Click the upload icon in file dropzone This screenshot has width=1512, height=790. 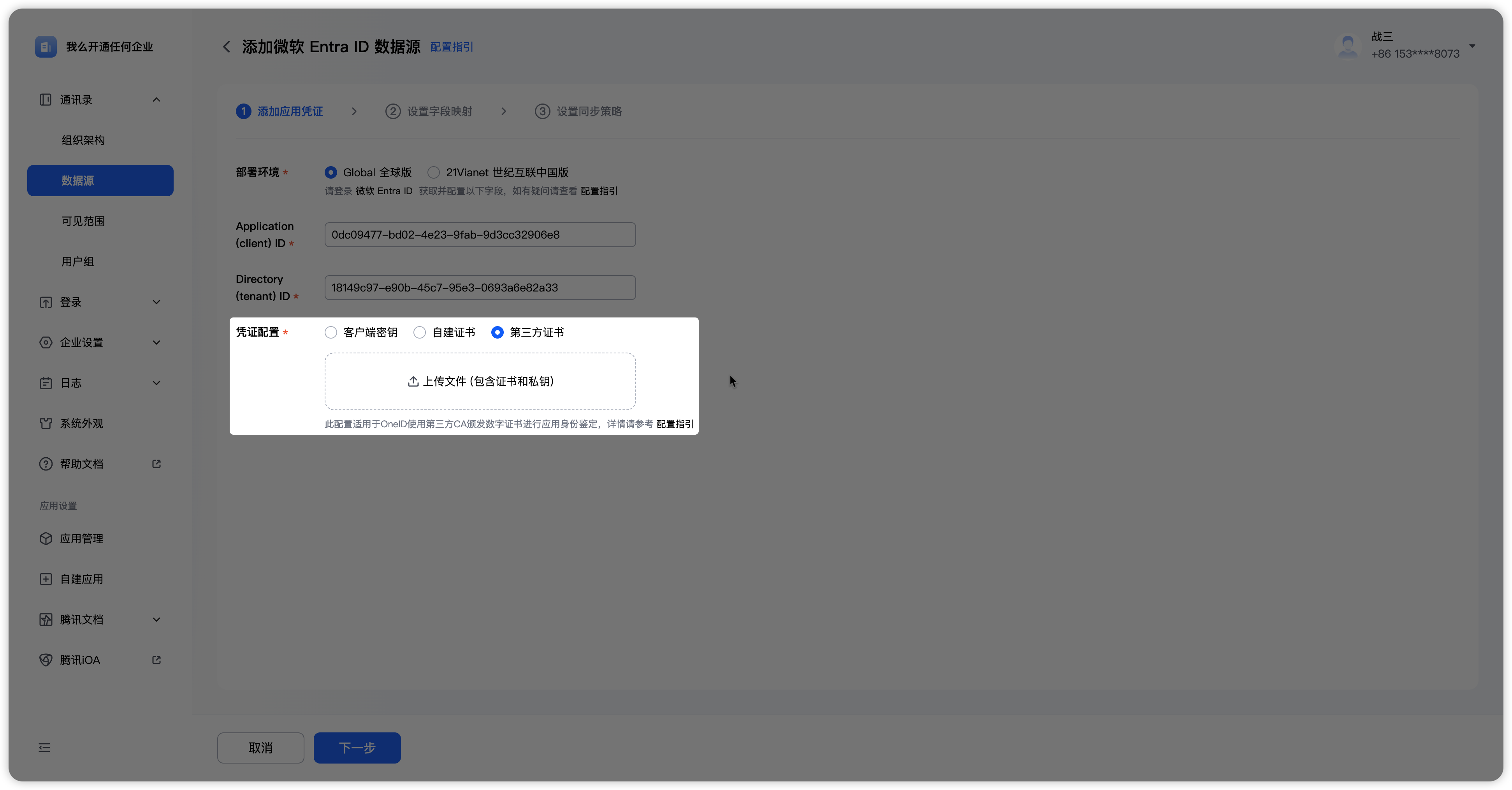coord(413,381)
